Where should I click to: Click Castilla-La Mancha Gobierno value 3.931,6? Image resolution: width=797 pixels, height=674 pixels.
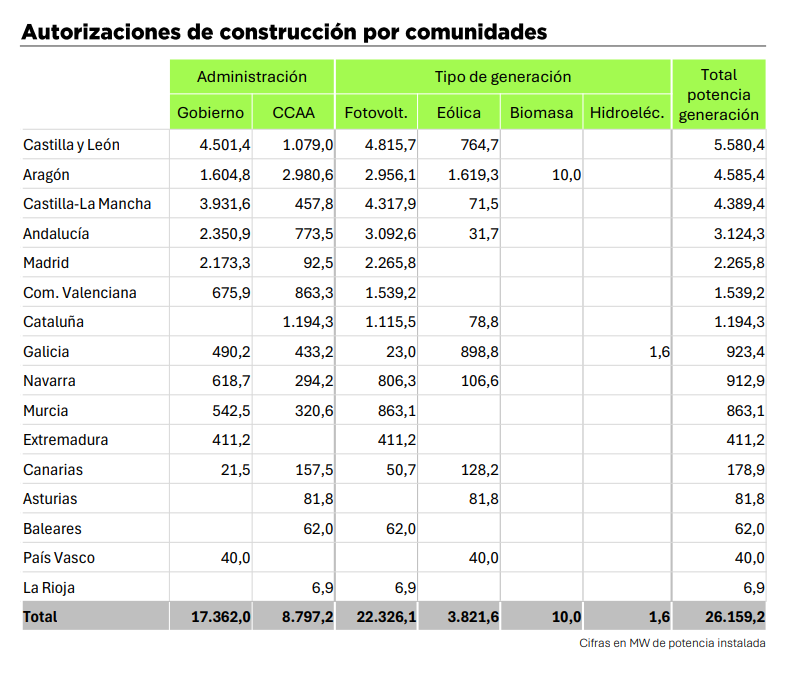[225, 204]
